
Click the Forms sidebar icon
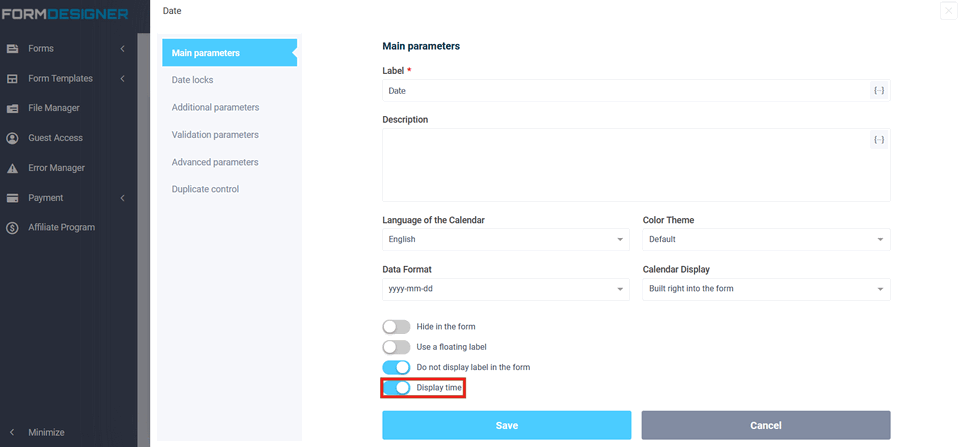(13, 48)
